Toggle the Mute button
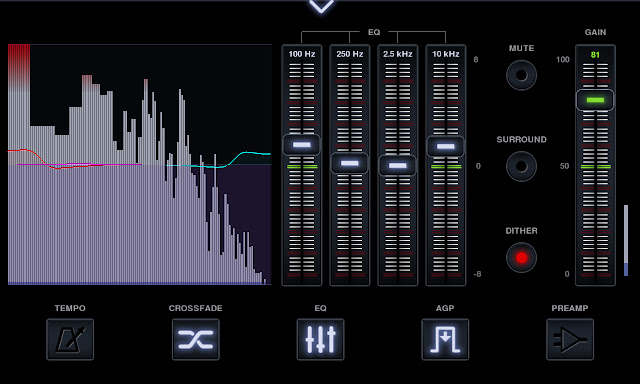The width and height of the screenshot is (640, 384). [521, 75]
